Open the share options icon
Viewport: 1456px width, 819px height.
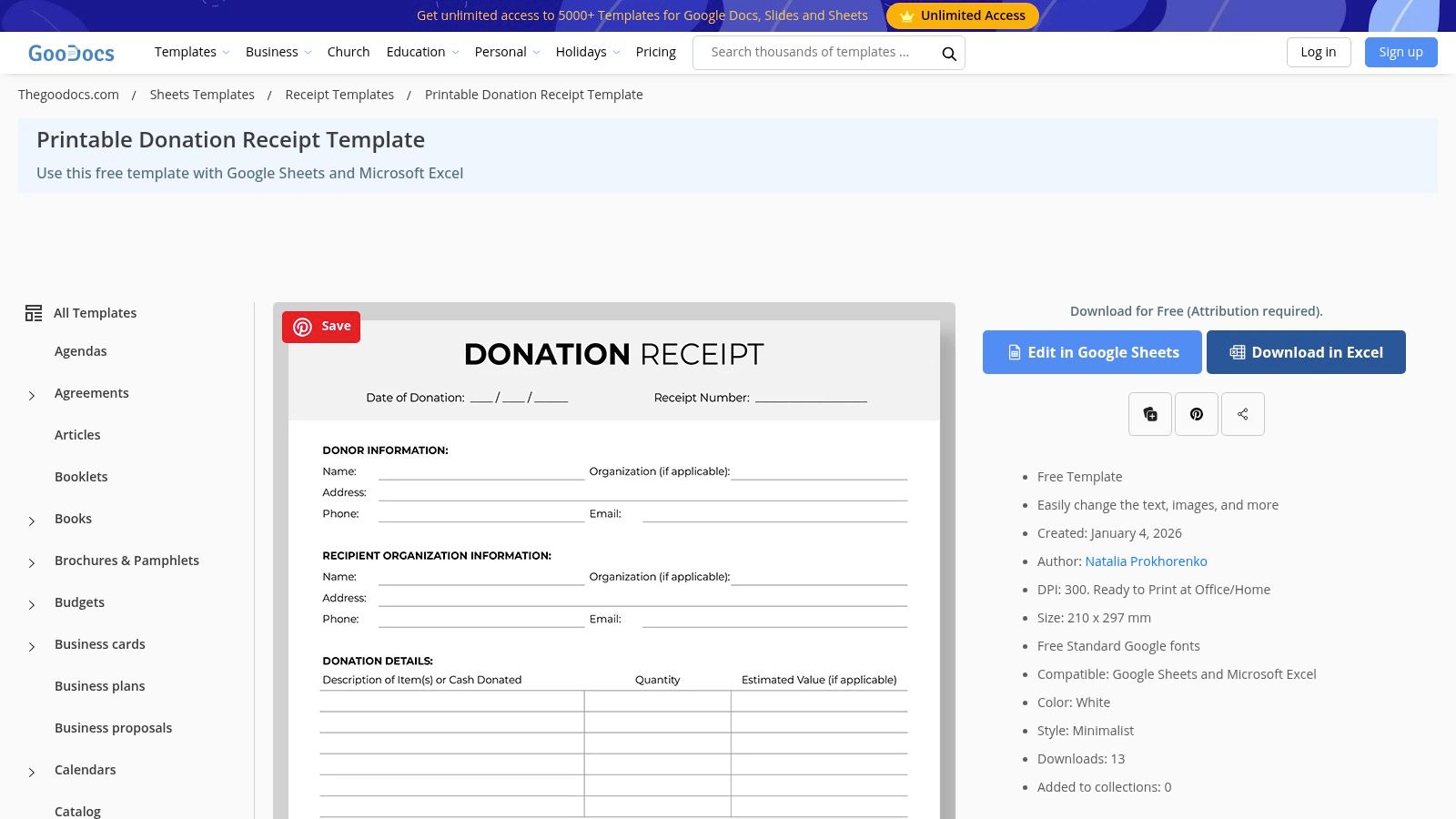click(1243, 414)
